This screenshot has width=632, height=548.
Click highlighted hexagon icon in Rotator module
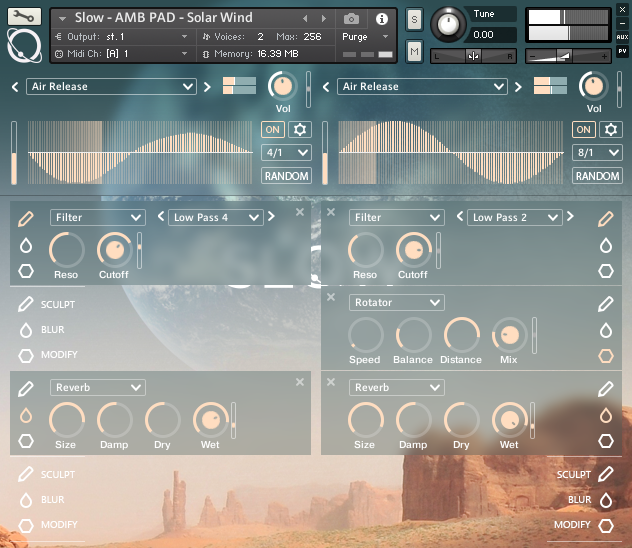pyautogui.click(x=606, y=356)
